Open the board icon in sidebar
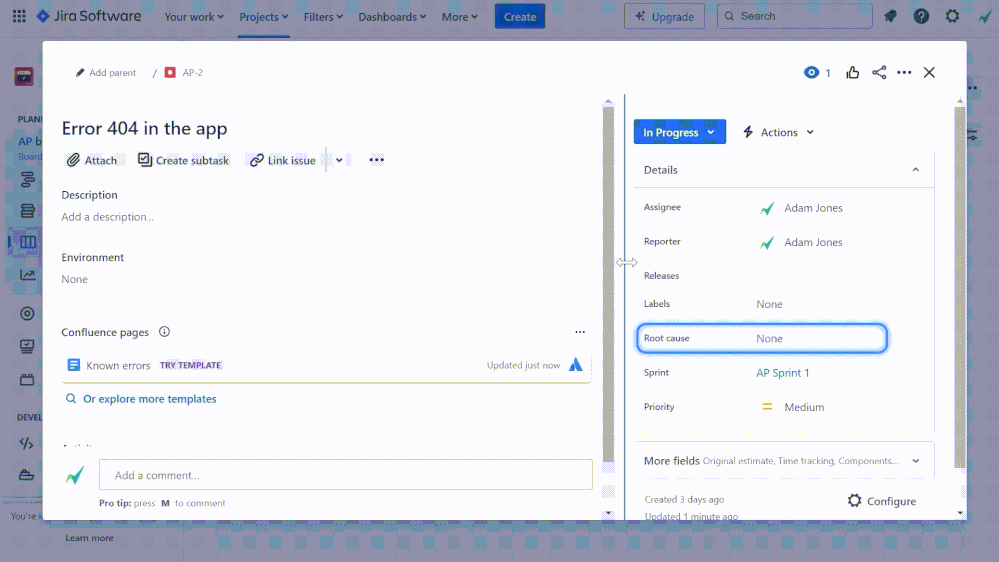The image size is (999, 562). (27, 242)
